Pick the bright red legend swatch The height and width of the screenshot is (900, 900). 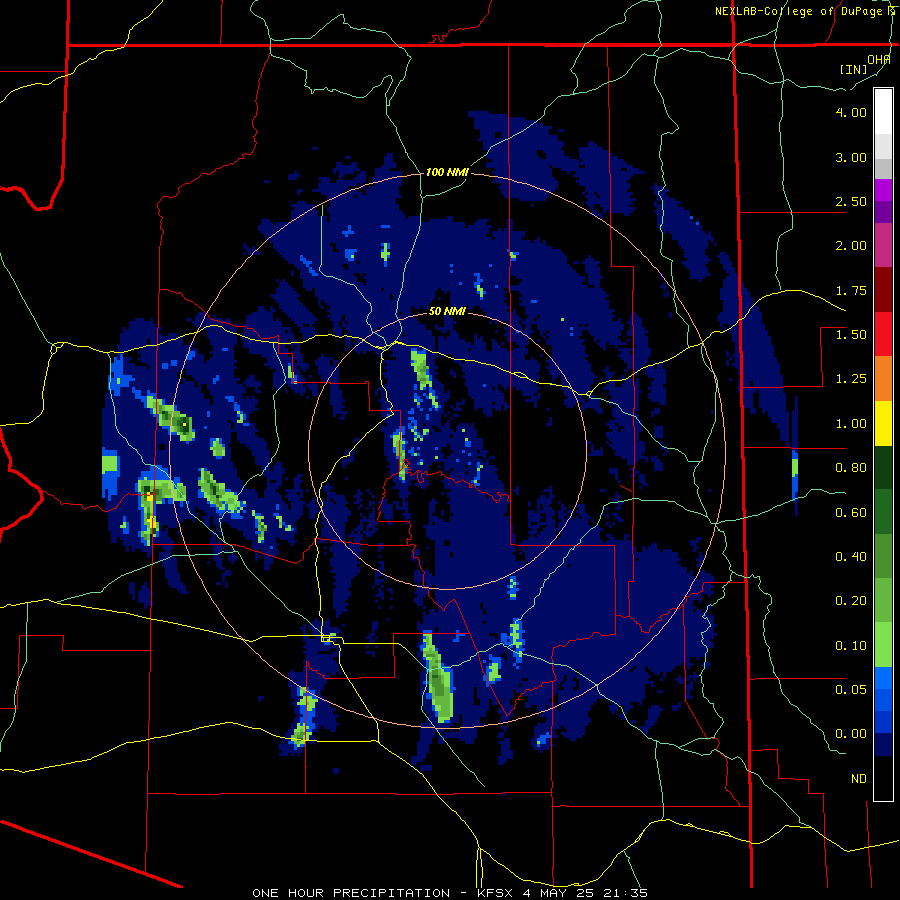pos(883,335)
